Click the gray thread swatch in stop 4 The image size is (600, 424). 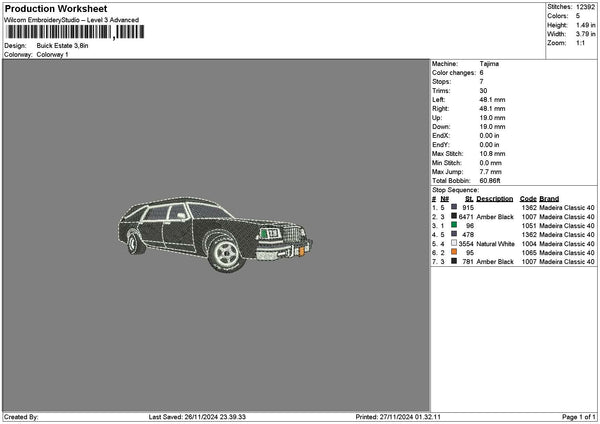454,234
